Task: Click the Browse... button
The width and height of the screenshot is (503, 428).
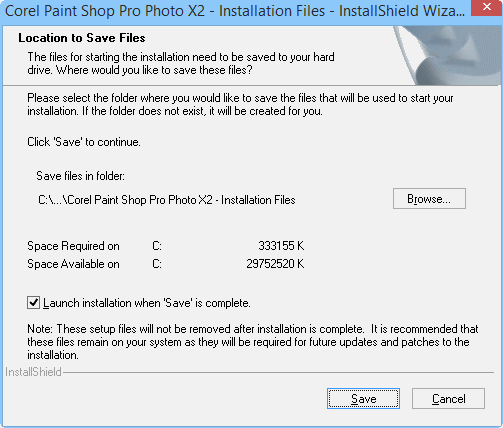Action: pyautogui.click(x=429, y=199)
